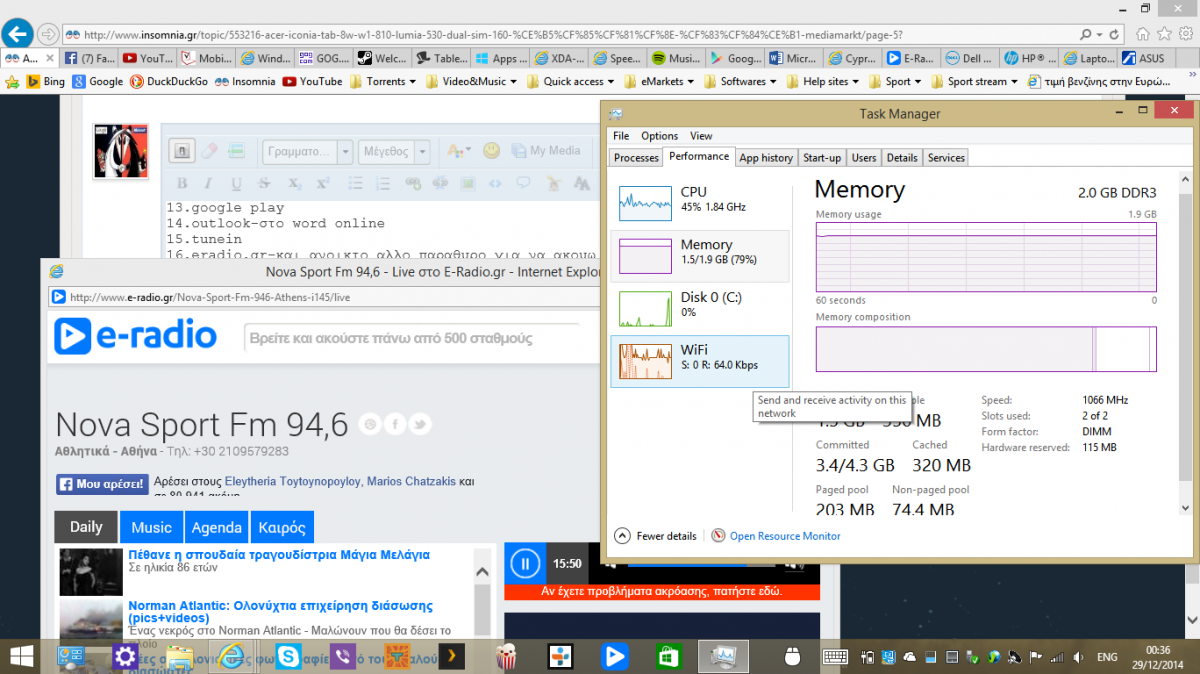The width and height of the screenshot is (1200, 674).
Task: Click Facebook share icon beside station name
Action: click(395, 425)
